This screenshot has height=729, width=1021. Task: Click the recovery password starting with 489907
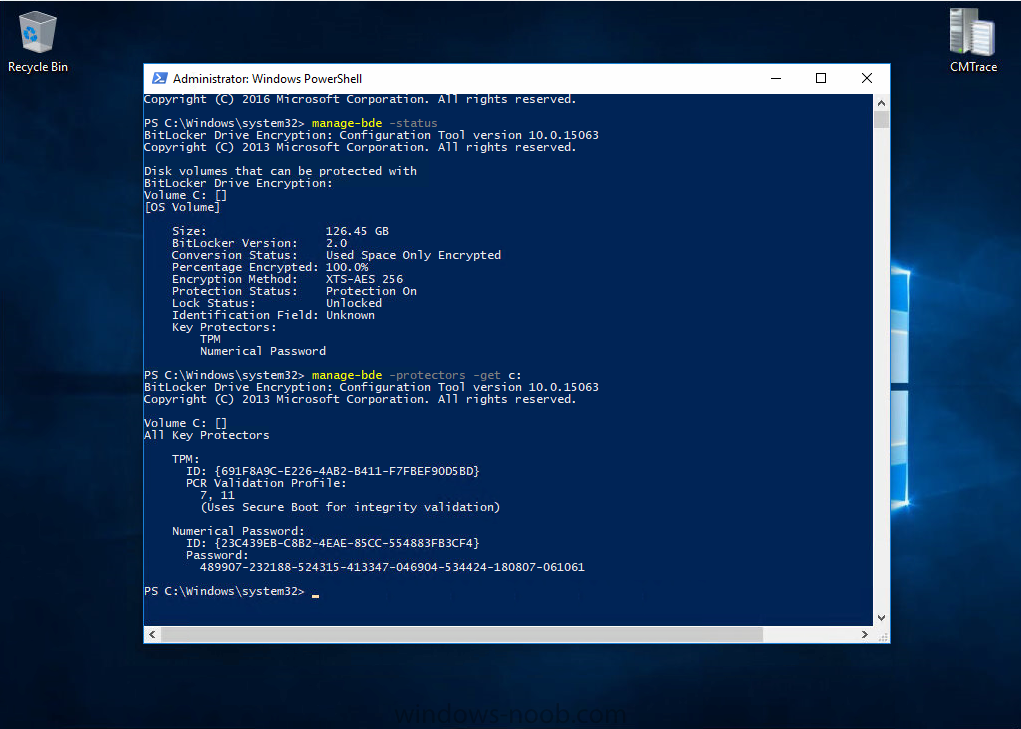pos(392,567)
